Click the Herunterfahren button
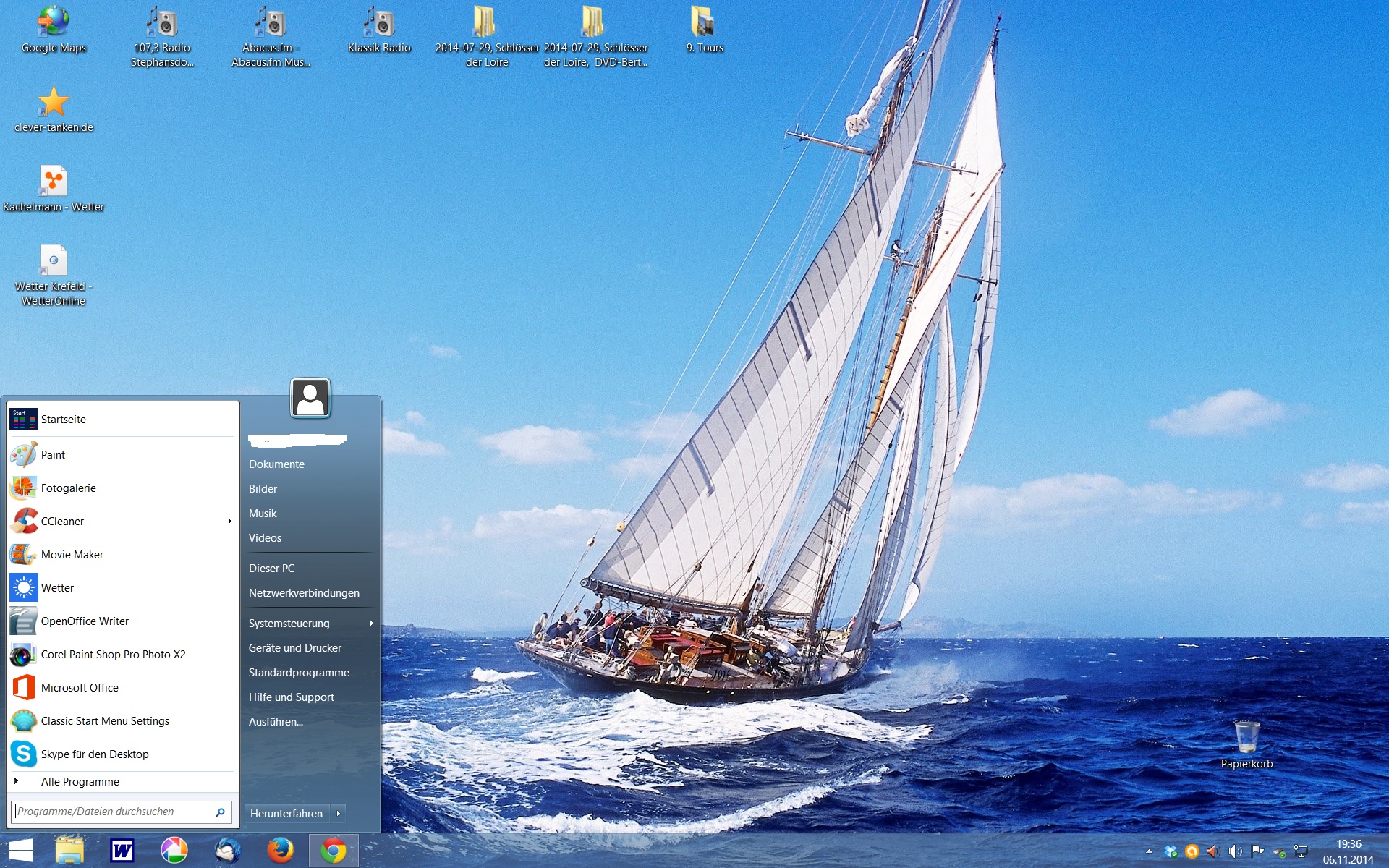The image size is (1389, 868). [x=286, y=814]
